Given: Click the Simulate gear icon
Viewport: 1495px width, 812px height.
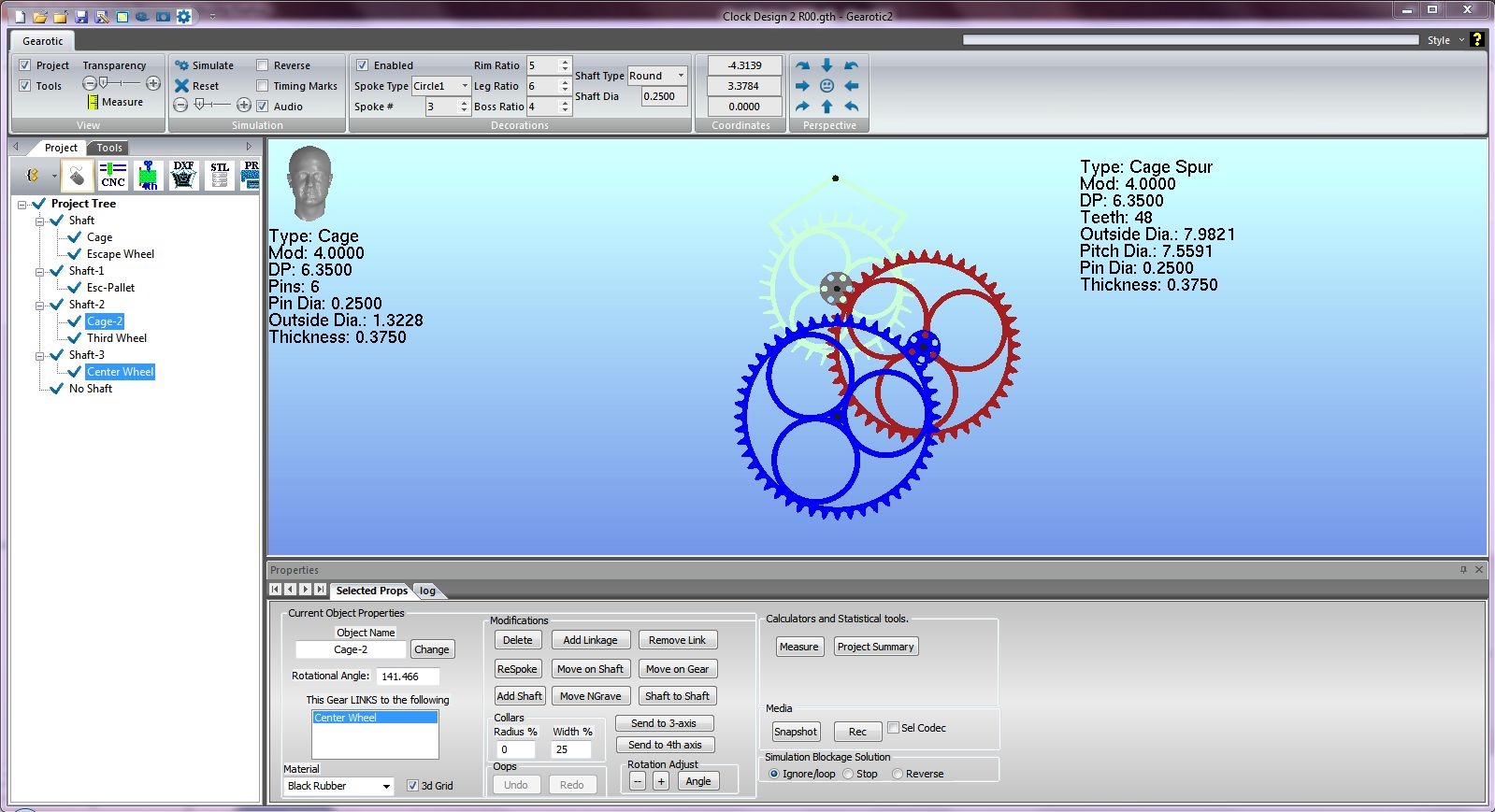Looking at the screenshot, I should pyautogui.click(x=182, y=65).
